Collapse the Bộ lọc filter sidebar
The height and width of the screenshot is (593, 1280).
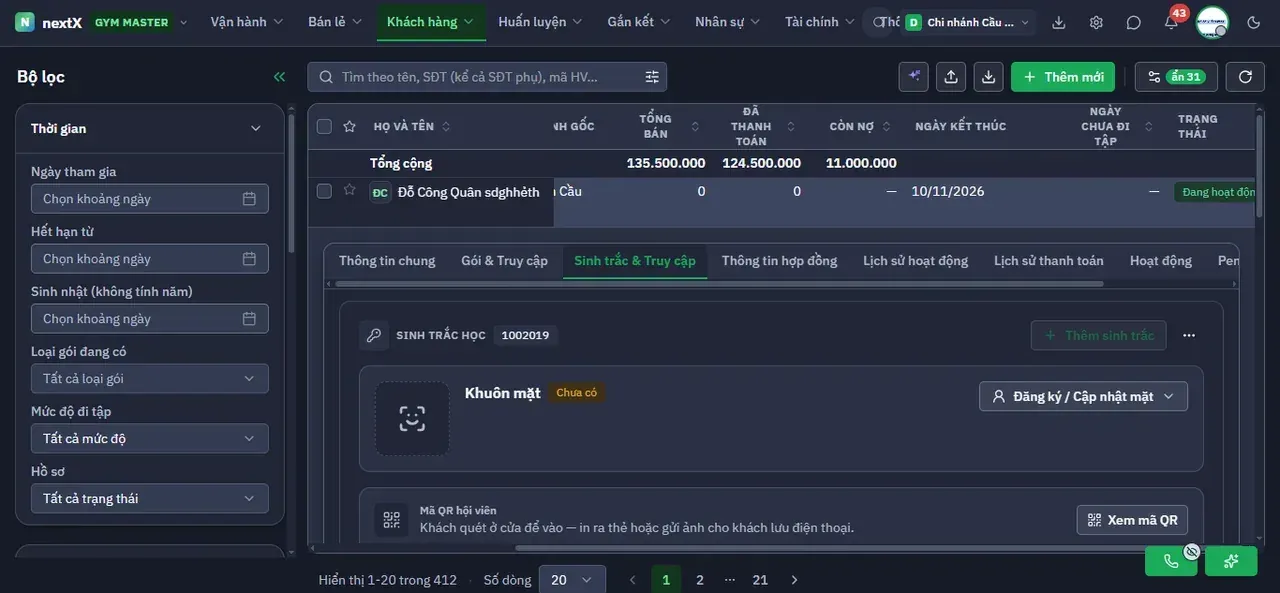(x=279, y=77)
